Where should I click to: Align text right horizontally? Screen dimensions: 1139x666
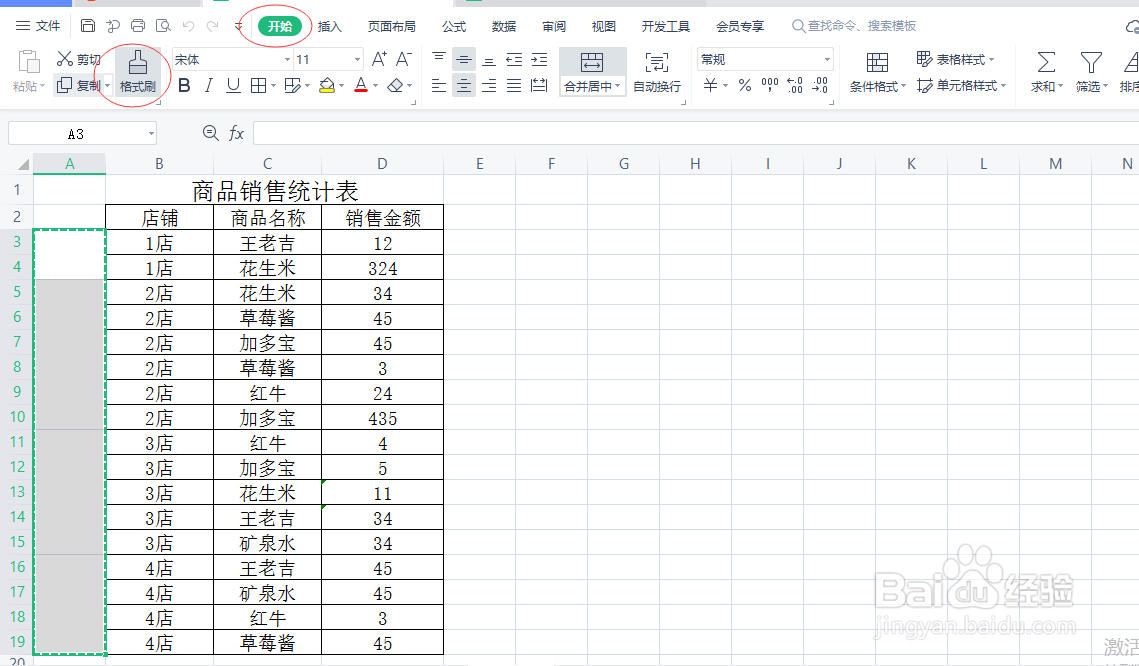(489, 86)
